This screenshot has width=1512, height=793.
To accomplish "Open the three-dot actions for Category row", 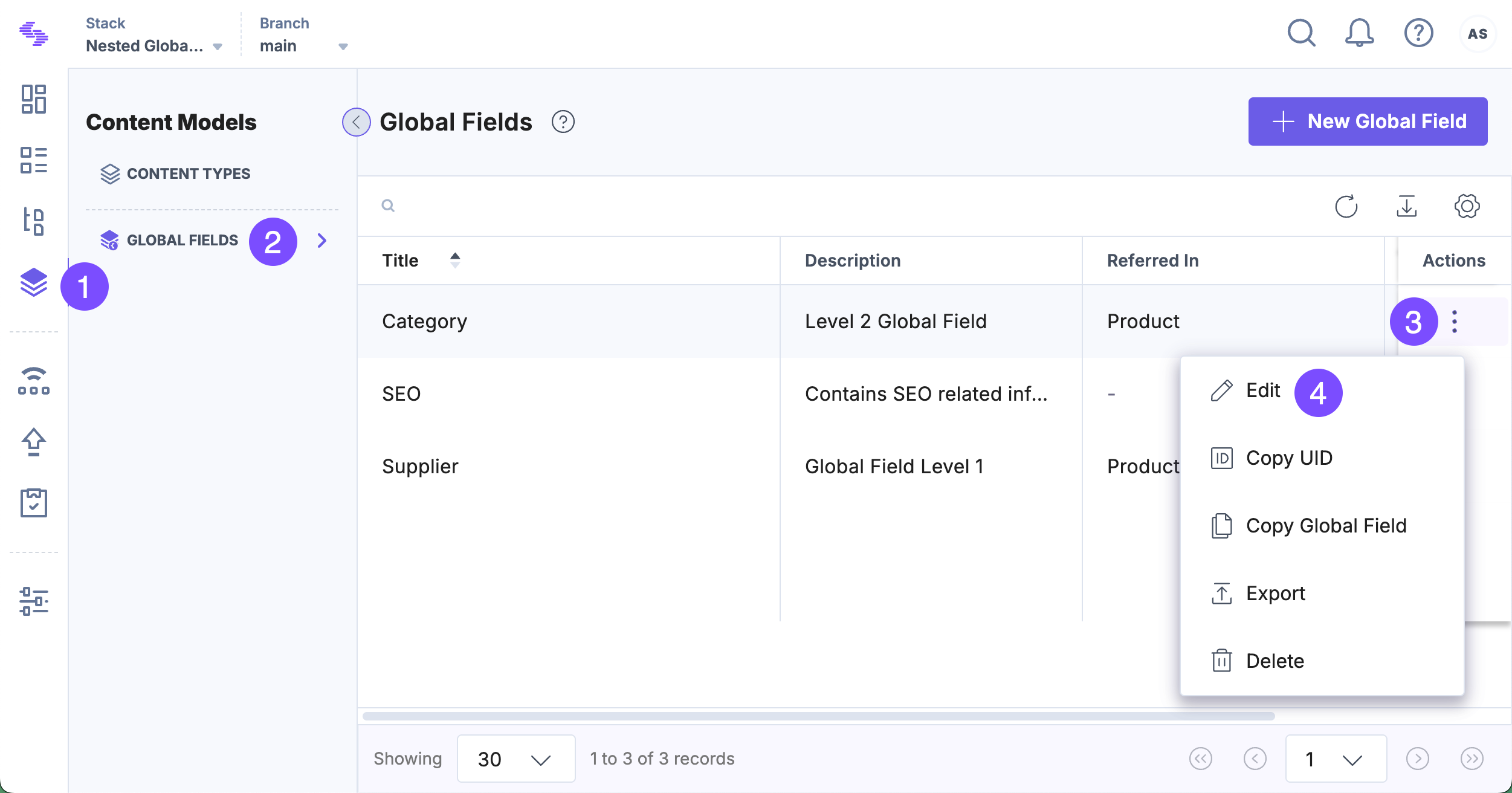I will click(1455, 322).
